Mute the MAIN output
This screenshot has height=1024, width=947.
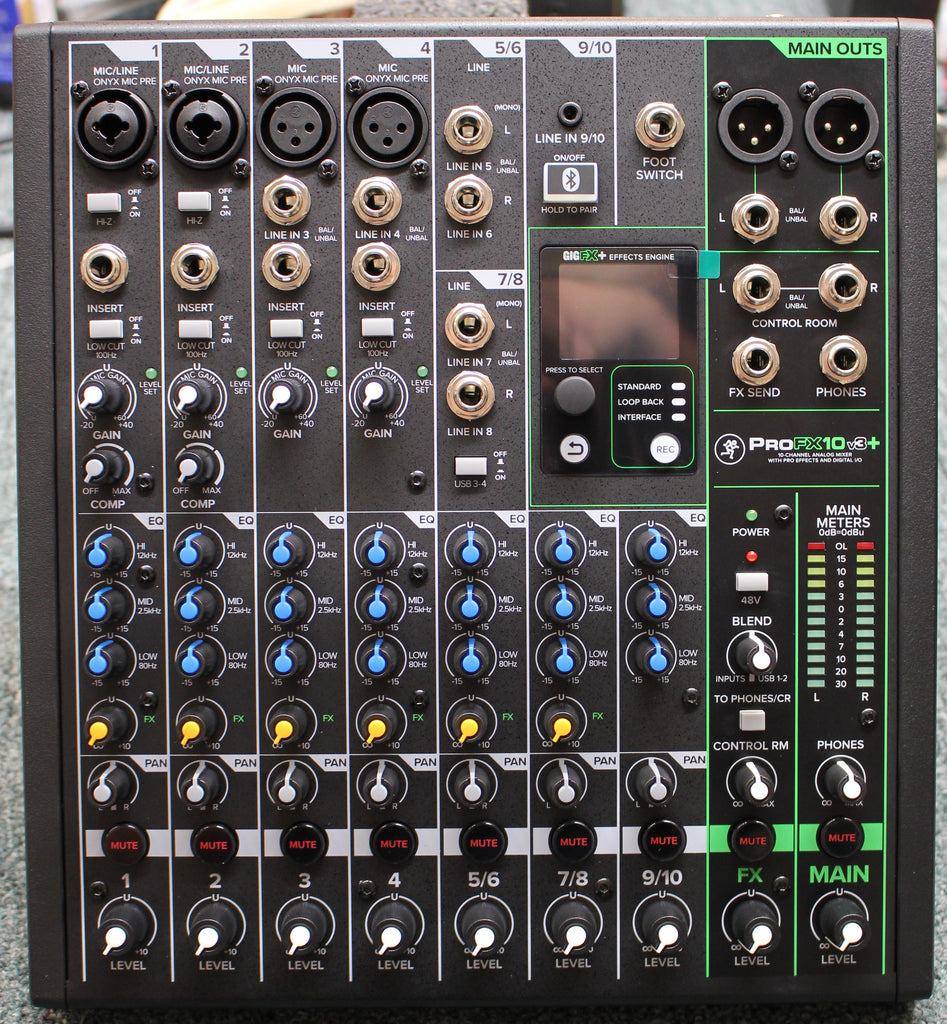(841, 837)
